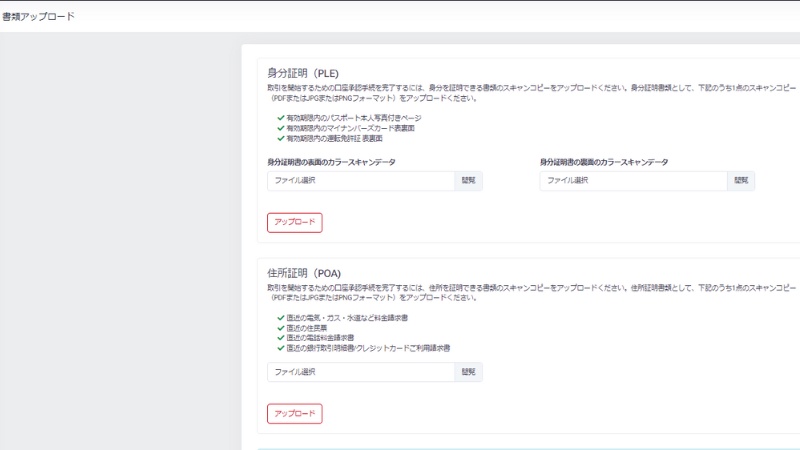This screenshot has width=800, height=450.
Task: Click the checkmark icon beside driver's license item
Action: click(x=280, y=138)
